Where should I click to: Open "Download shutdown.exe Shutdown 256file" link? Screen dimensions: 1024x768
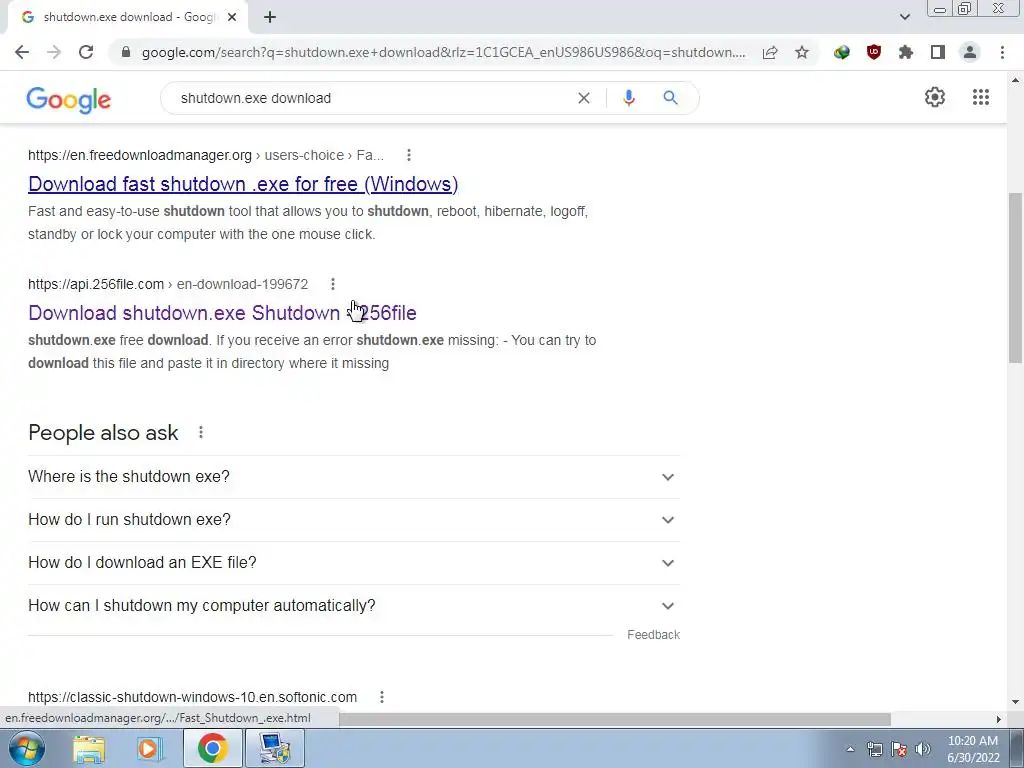(x=222, y=313)
